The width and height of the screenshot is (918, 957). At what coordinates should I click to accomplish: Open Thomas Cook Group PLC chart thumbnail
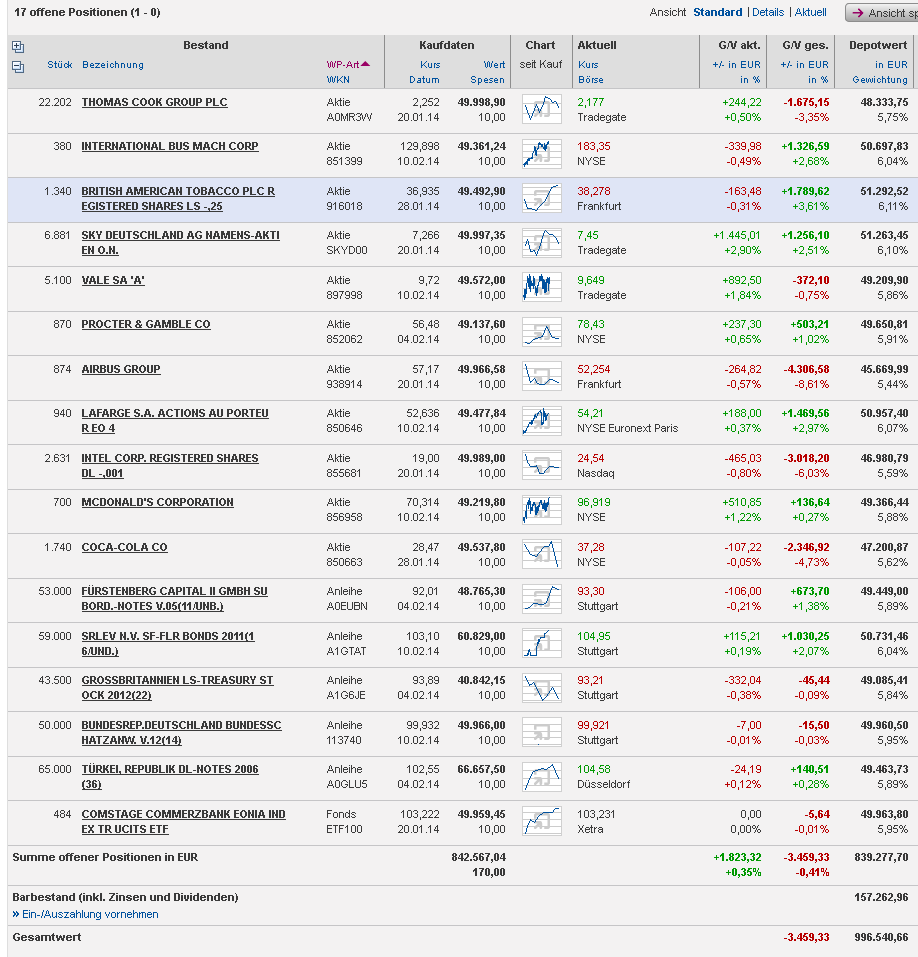coord(541,109)
